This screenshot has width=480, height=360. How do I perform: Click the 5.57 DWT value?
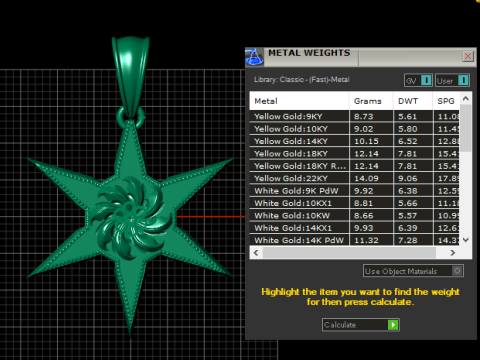407,215
